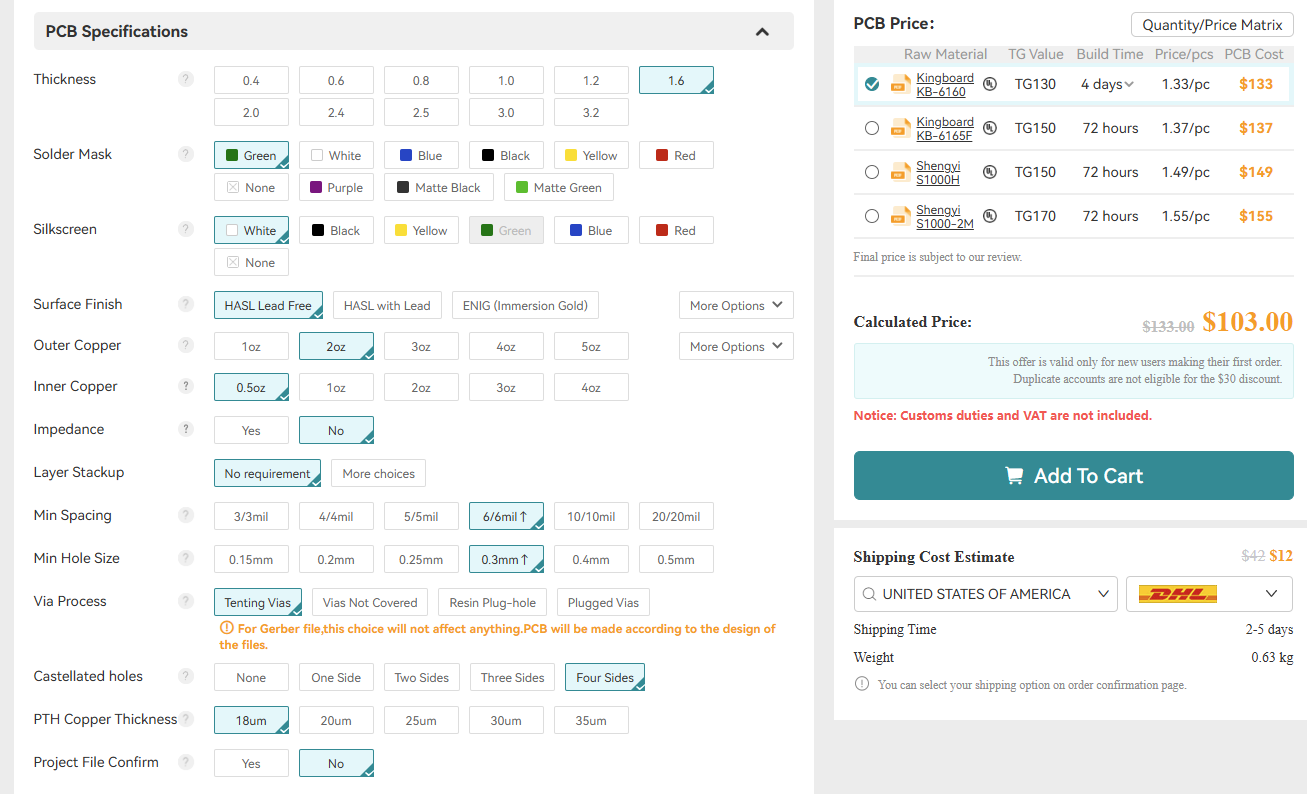Select ENIG (Immersion Gold) surface finish

(525, 306)
